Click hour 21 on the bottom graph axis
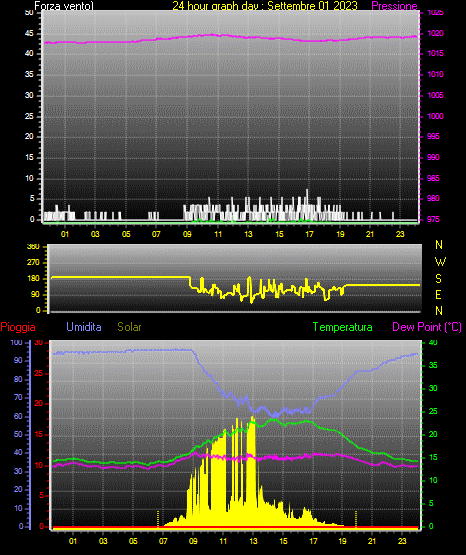The width and height of the screenshot is (466, 555). (x=372, y=541)
